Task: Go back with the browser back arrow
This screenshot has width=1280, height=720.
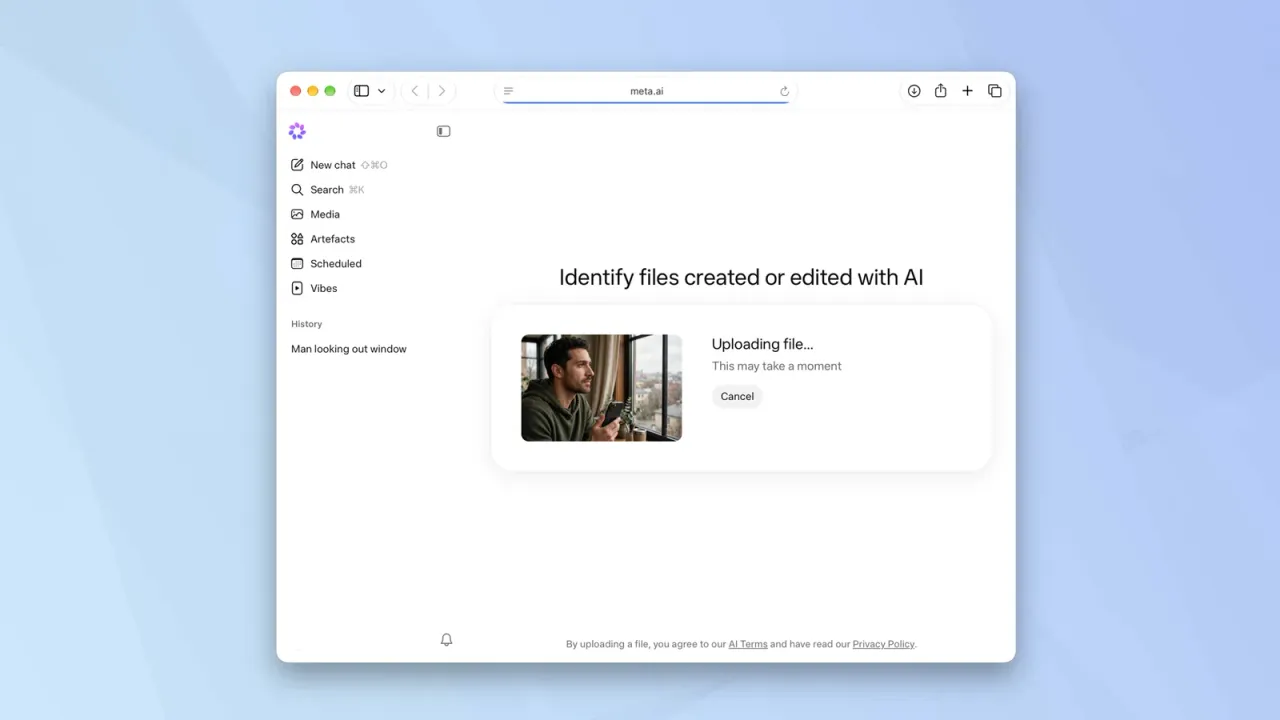Action: click(415, 91)
